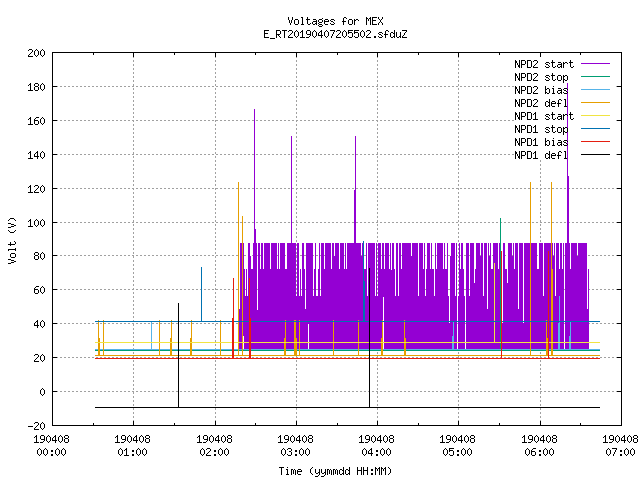Click the 'NPD1 start' legend label
640x480 pixels.
point(544,116)
